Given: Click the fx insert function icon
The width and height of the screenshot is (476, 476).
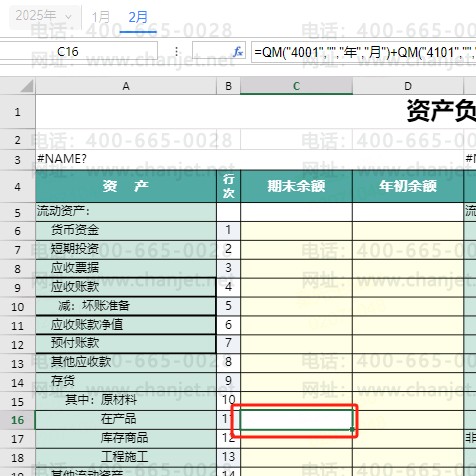Looking at the screenshot, I should [238, 52].
